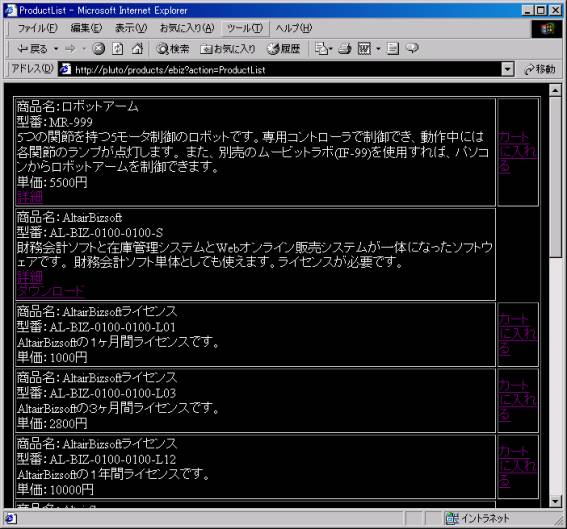The width and height of the screenshot is (567, 529).
Task: Click the ダウンロード link for AltairBizsoft
Action: pos(51,291)
